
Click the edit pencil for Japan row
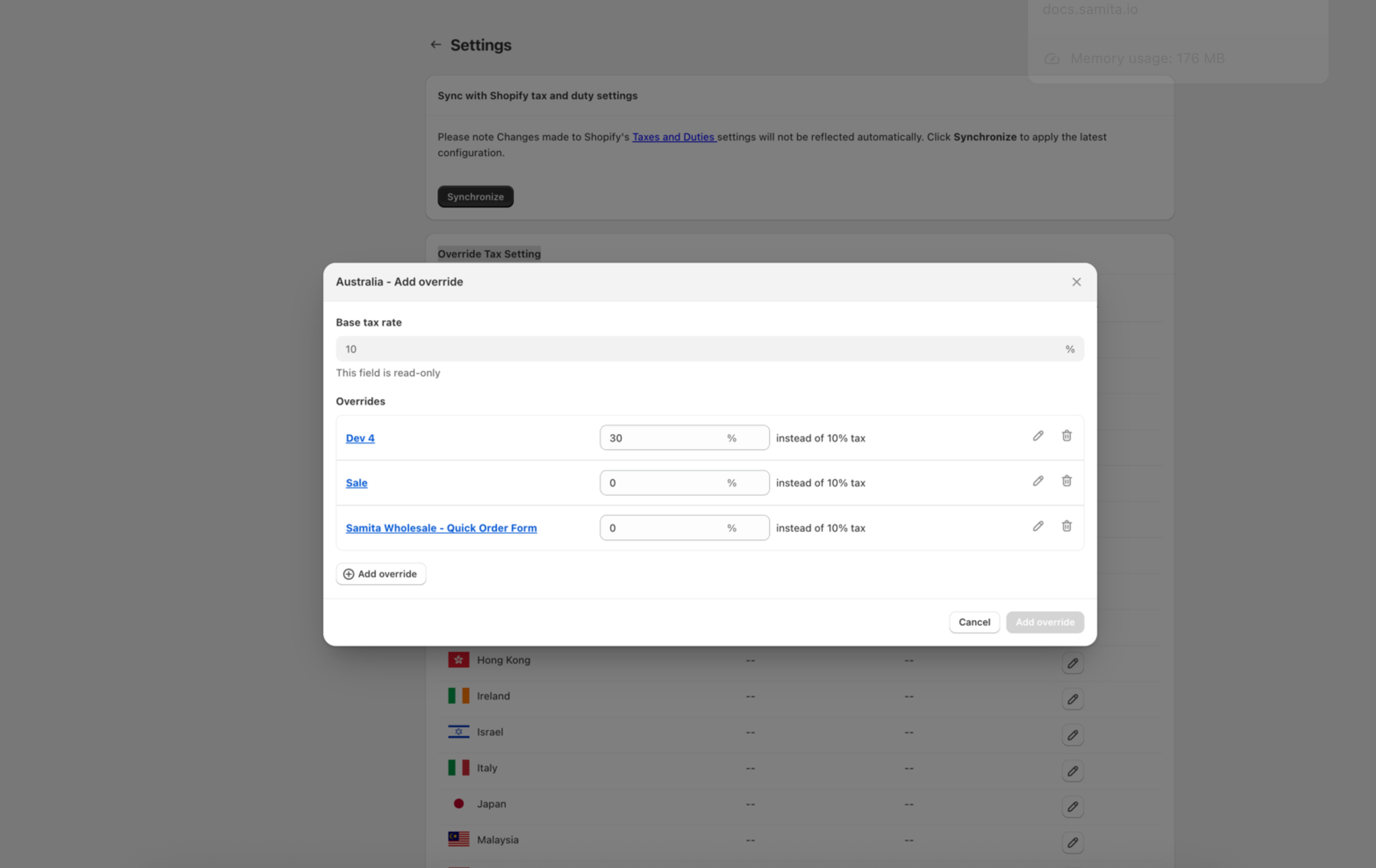(x=1072, y=807)
